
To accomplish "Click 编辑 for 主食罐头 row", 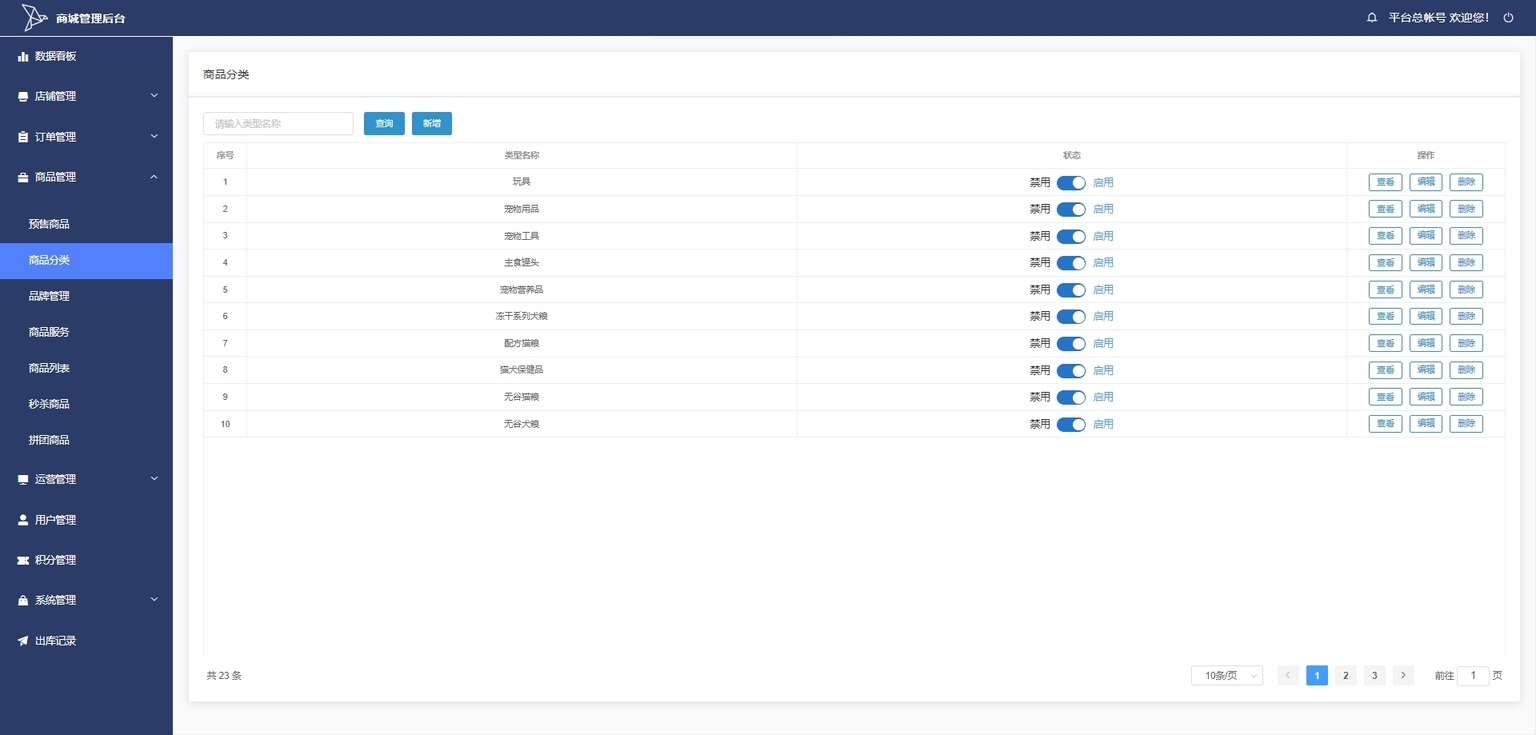I will pyautogui.click(x=1426, y=263).
